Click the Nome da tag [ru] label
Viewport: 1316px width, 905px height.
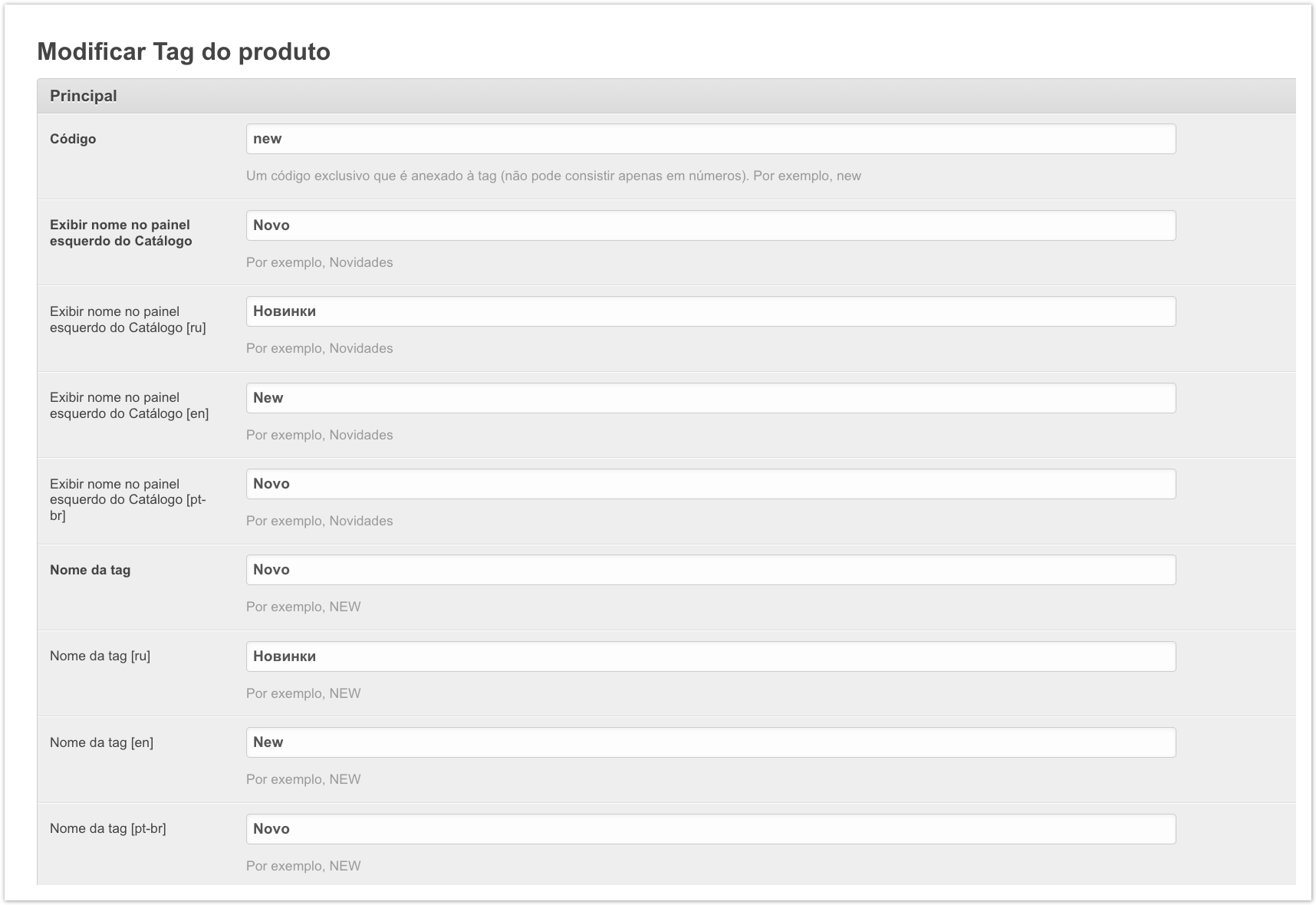click(x=100, y=656)
